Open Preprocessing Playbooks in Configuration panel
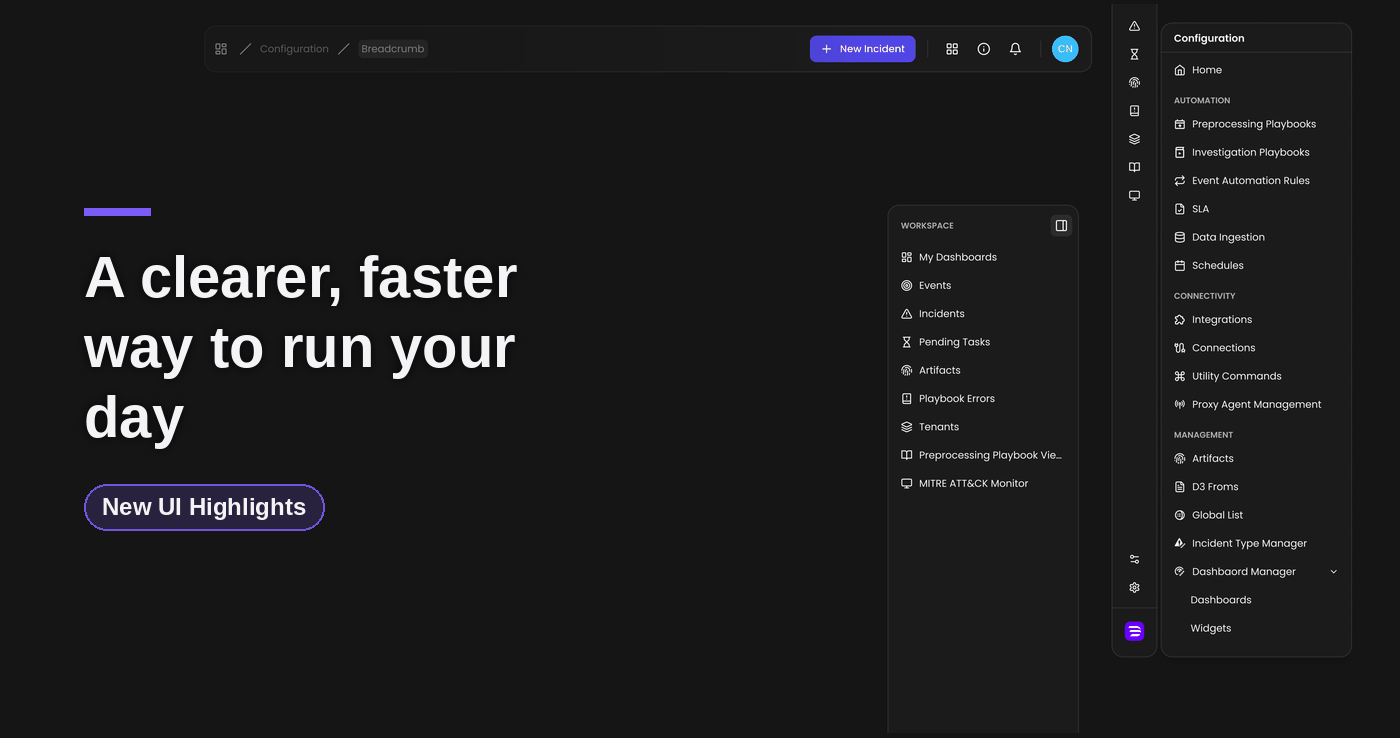Image resolution: width=1400 pixels, height=738 pixels. (x=1256, y=124)
